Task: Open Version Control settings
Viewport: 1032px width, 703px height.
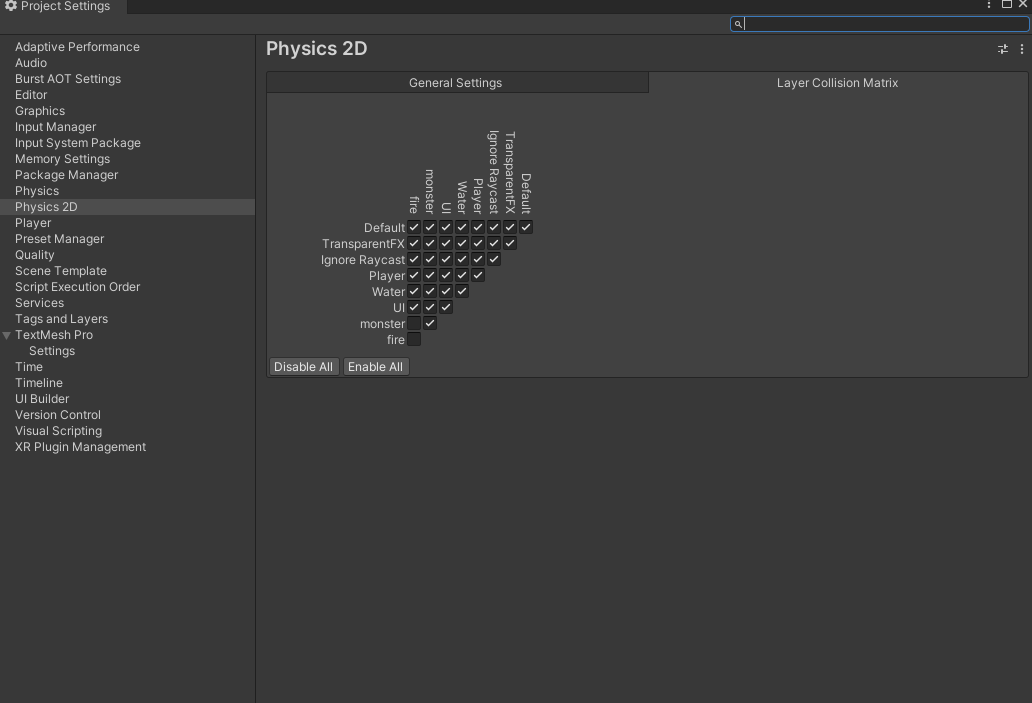Action: coord(58,415)
